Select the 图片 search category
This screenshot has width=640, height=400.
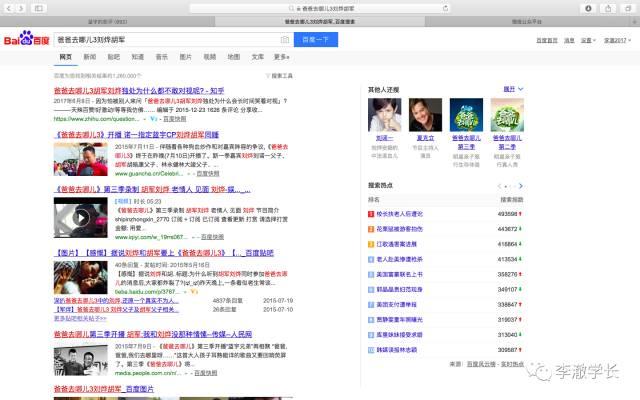click(x=186, y=57)
